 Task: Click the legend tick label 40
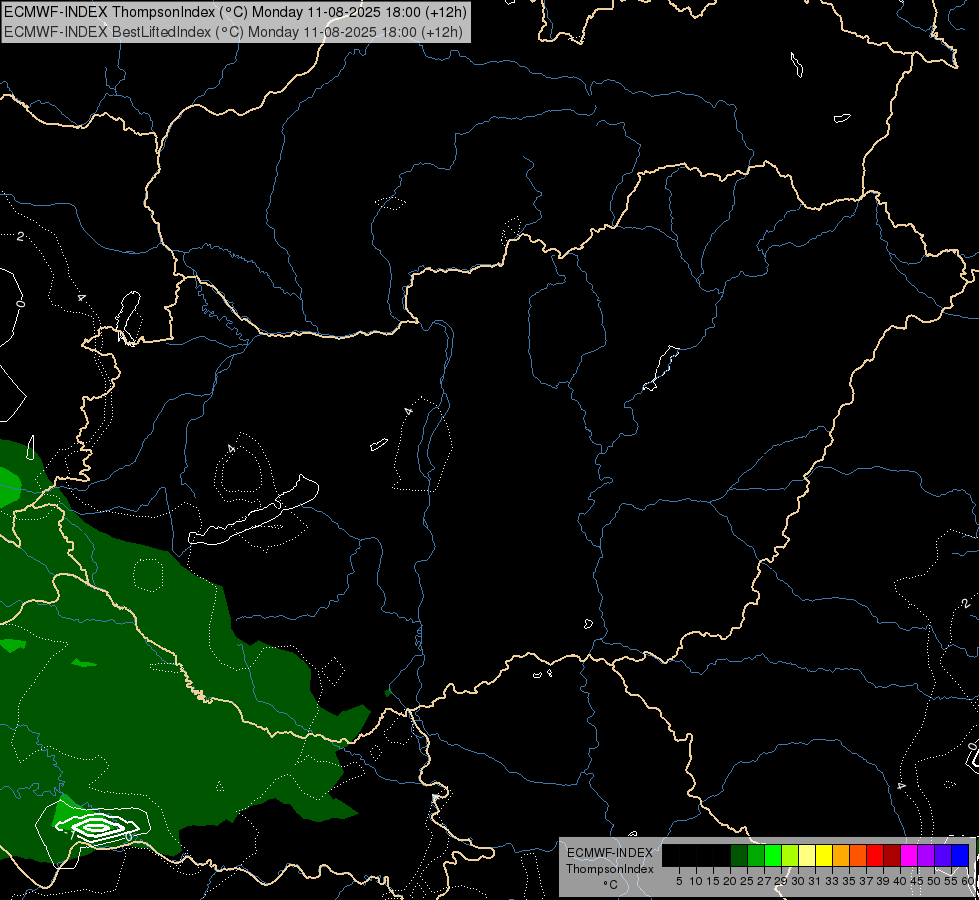[x=900, y=881]
